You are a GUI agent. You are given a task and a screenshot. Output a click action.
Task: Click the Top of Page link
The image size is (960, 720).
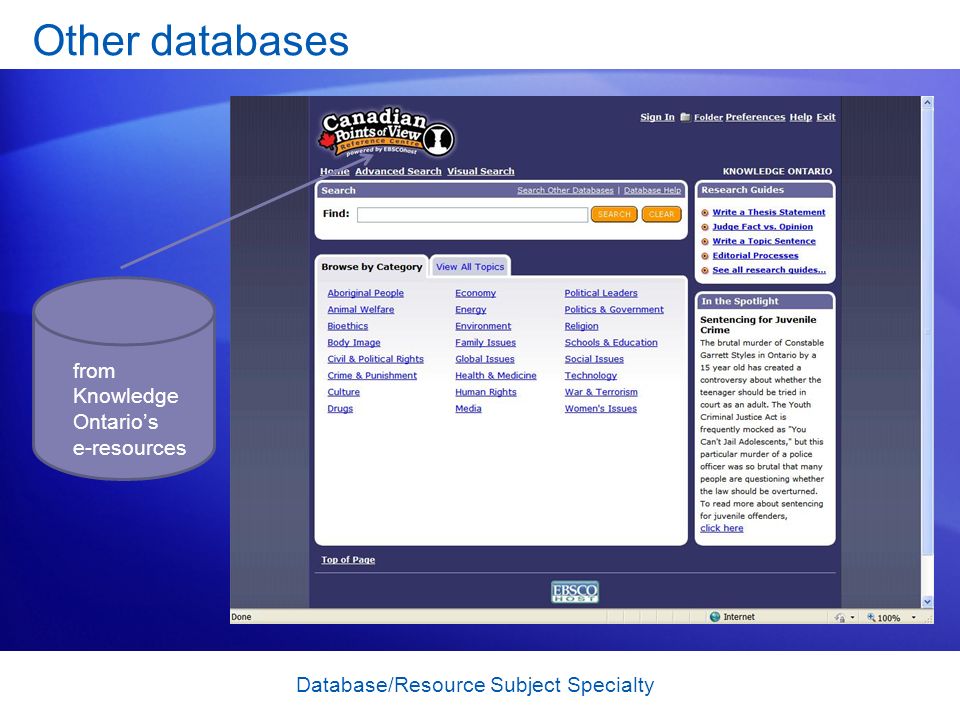point(348,560)
